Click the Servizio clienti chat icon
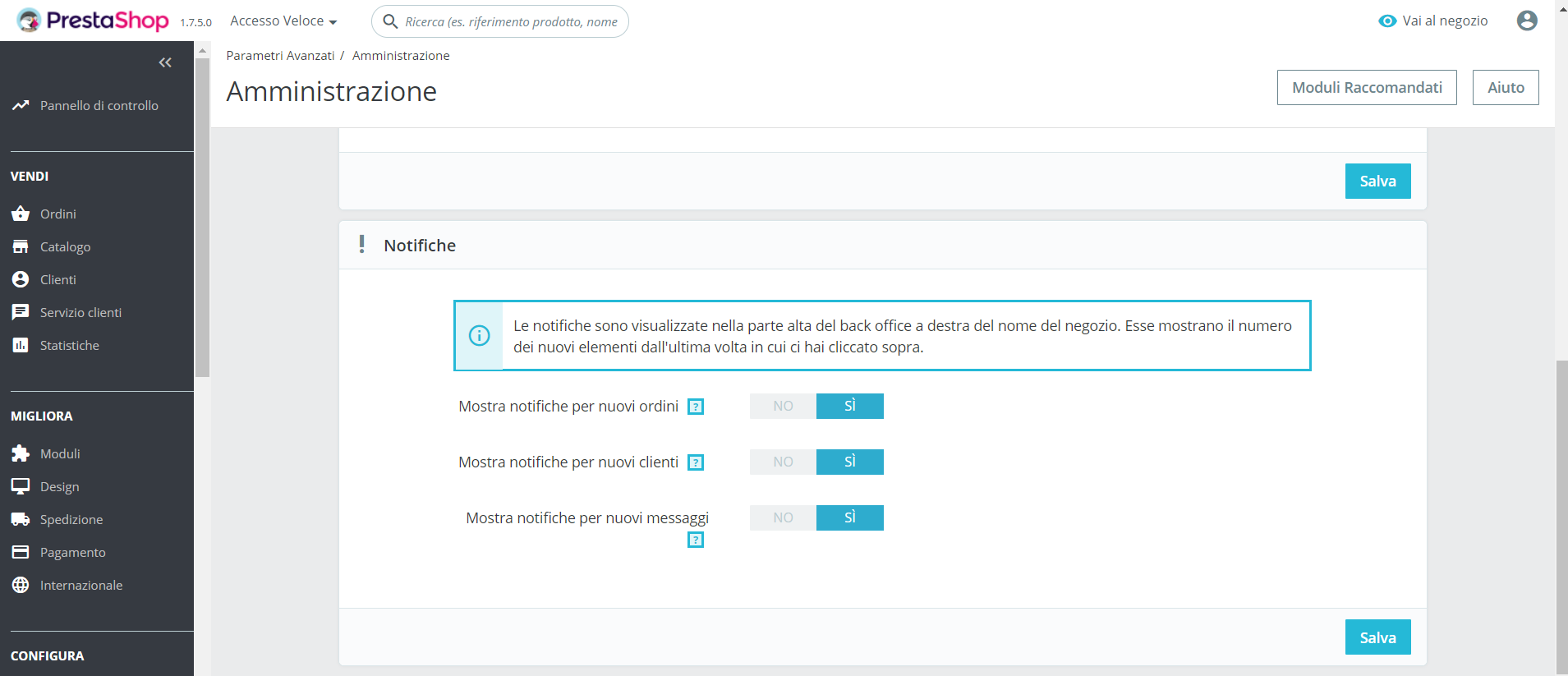The width and height of the screenshot is (1568, 676). pyautogui.click(x=21, y=312)
